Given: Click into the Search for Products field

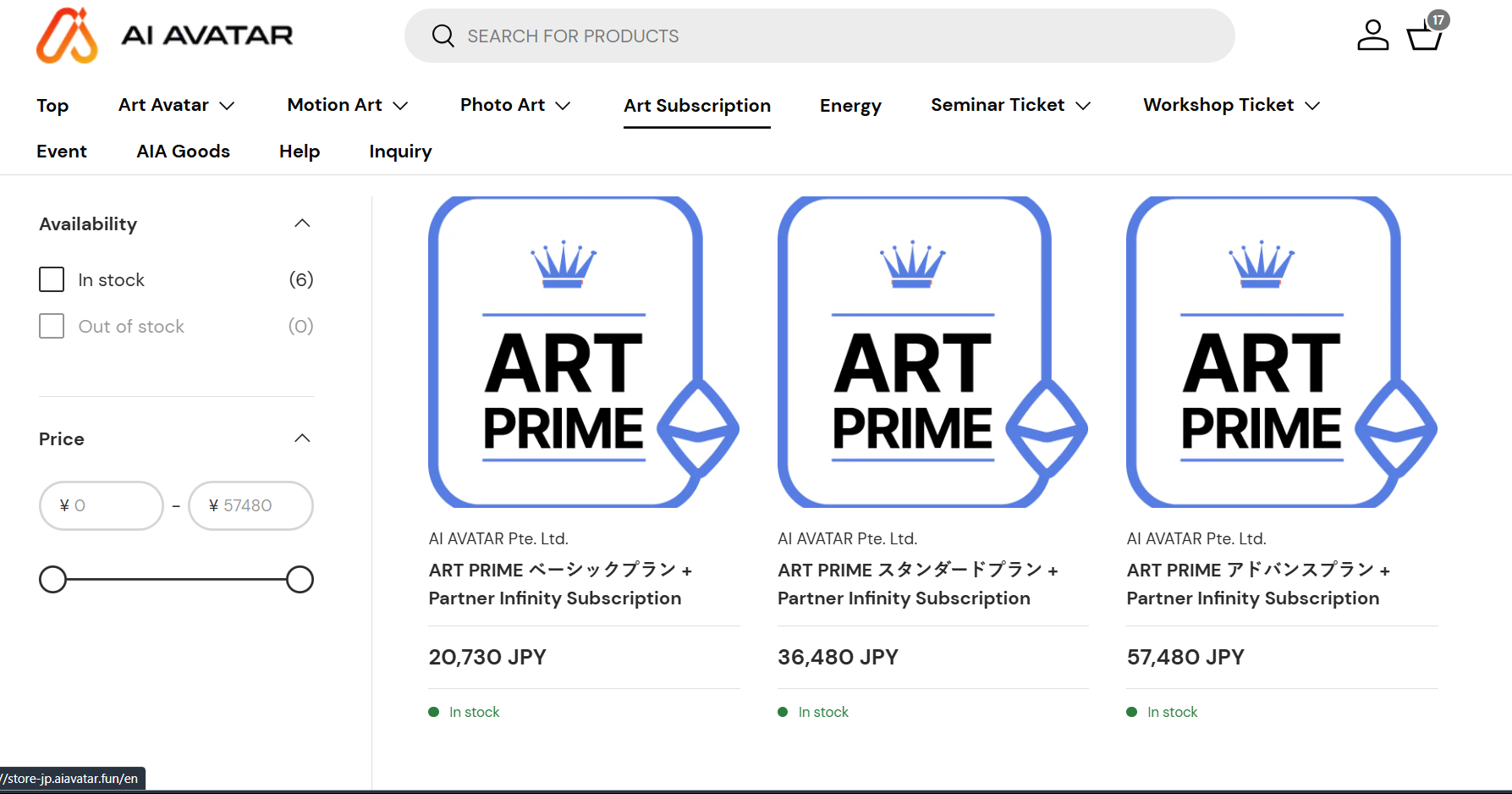Looking at the screenshot, I should pos(819,36).
